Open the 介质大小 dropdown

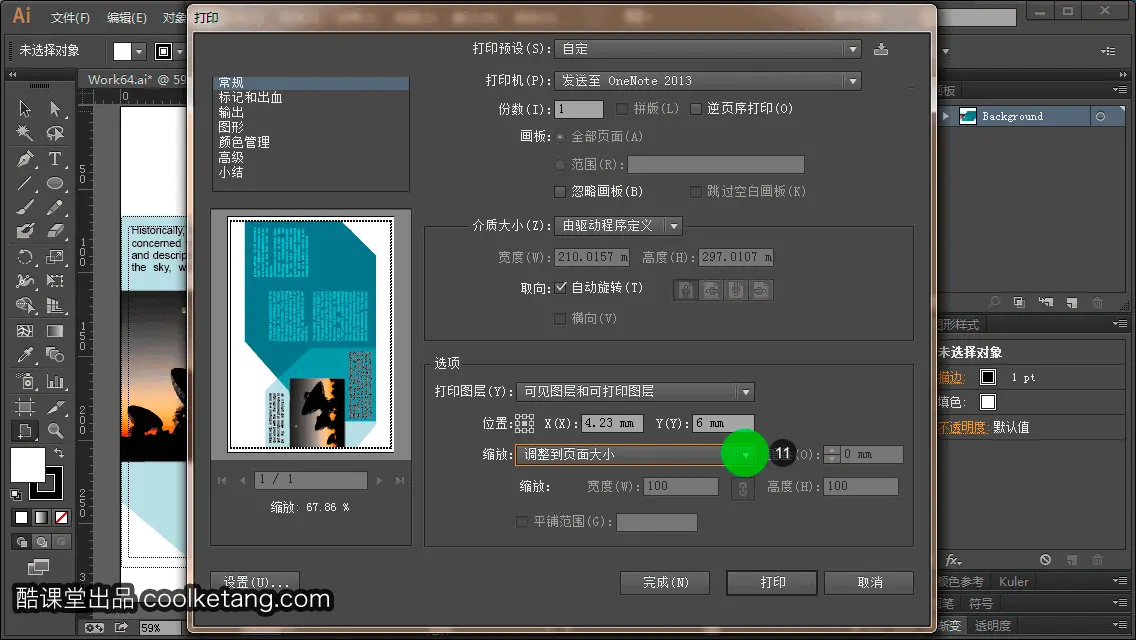[618, 226]
